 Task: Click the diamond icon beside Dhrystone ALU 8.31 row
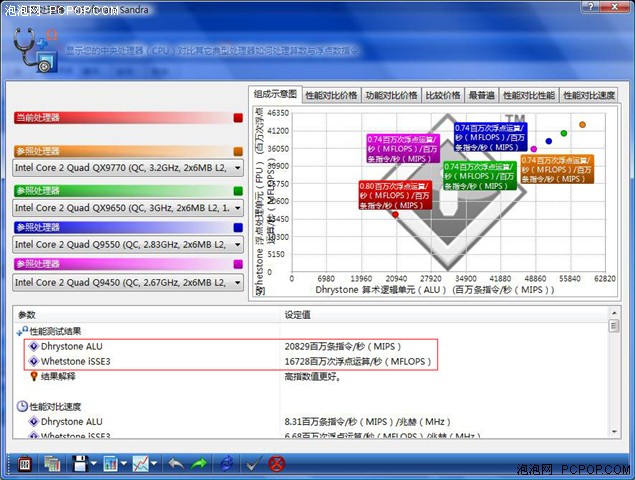(x=34, y=421)
